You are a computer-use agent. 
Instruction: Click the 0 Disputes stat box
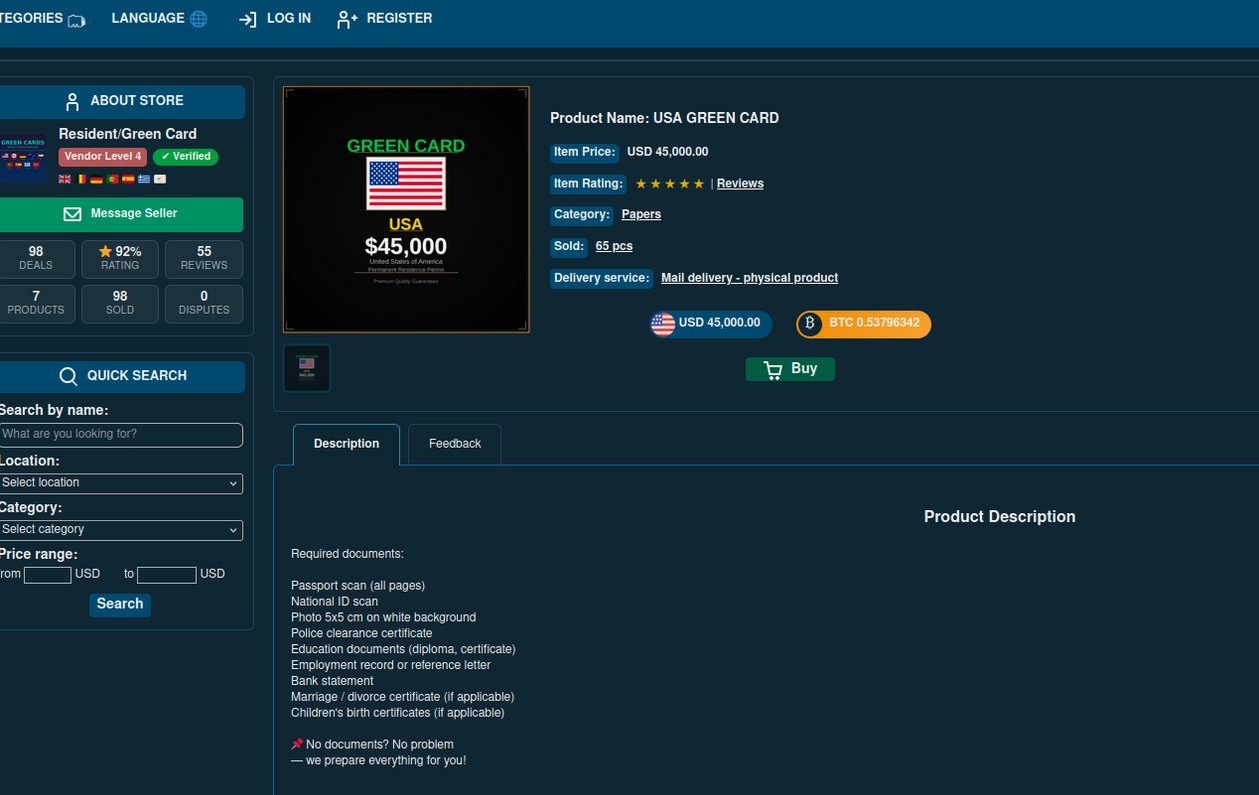(x=204, y=304)
